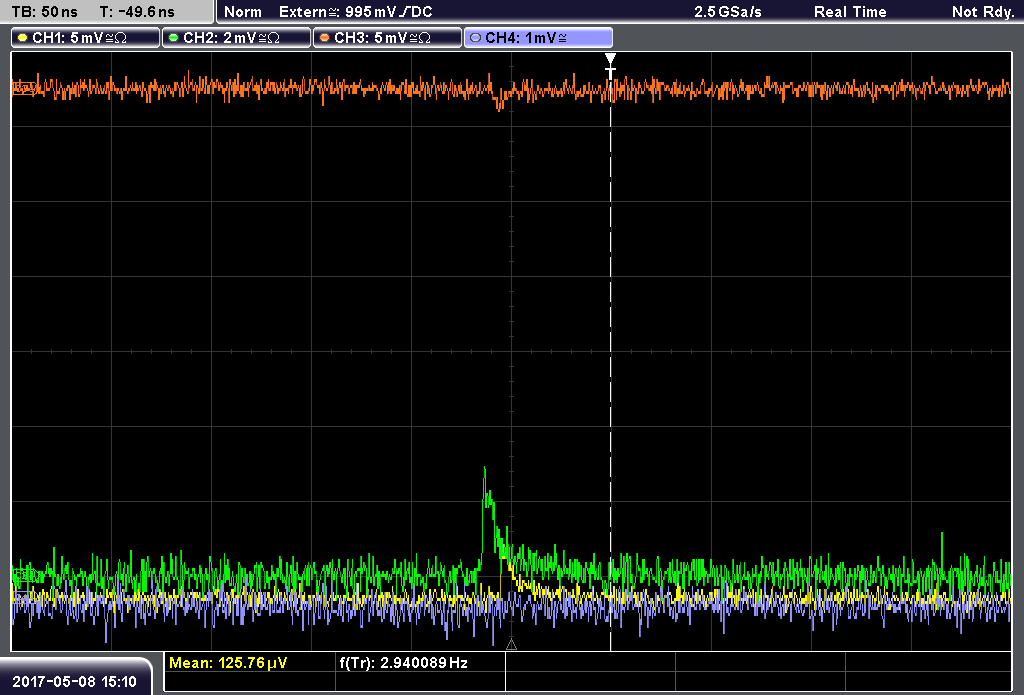Click the 2017-05-08 15:10 date stamp

pos(74,682)
